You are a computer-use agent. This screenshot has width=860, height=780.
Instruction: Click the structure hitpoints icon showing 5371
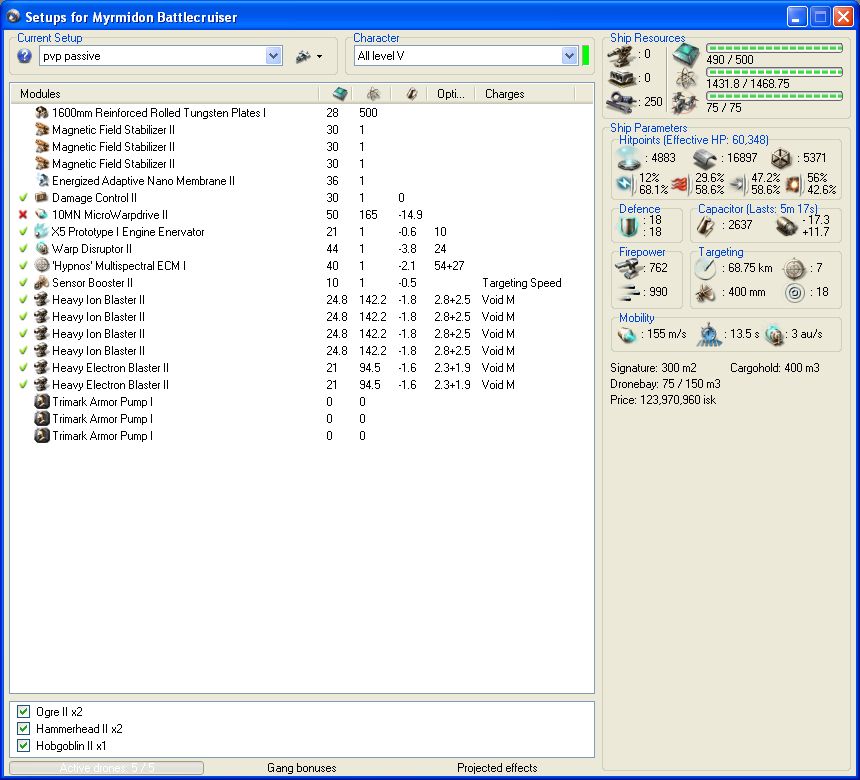point(780,158)
